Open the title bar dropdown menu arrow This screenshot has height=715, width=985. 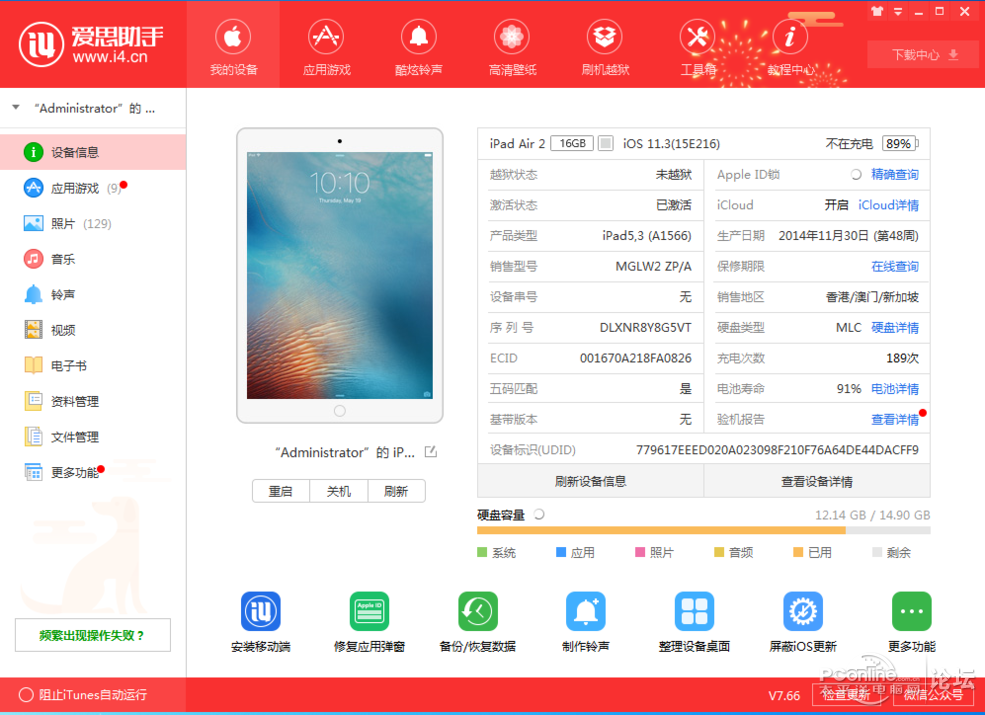[898, 11]
